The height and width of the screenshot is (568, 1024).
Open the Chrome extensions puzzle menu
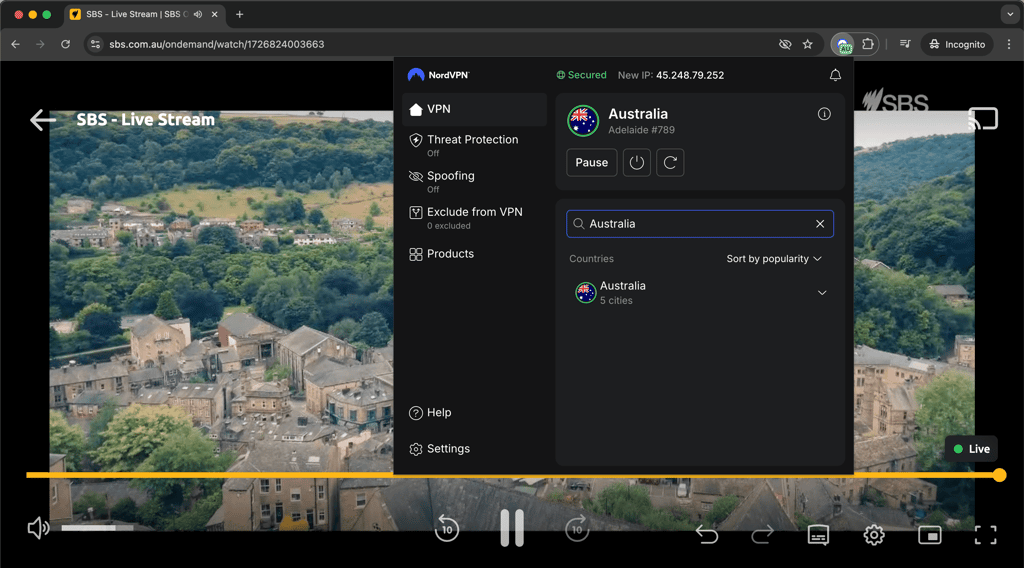pyautogui.click(x=867, y=44)
